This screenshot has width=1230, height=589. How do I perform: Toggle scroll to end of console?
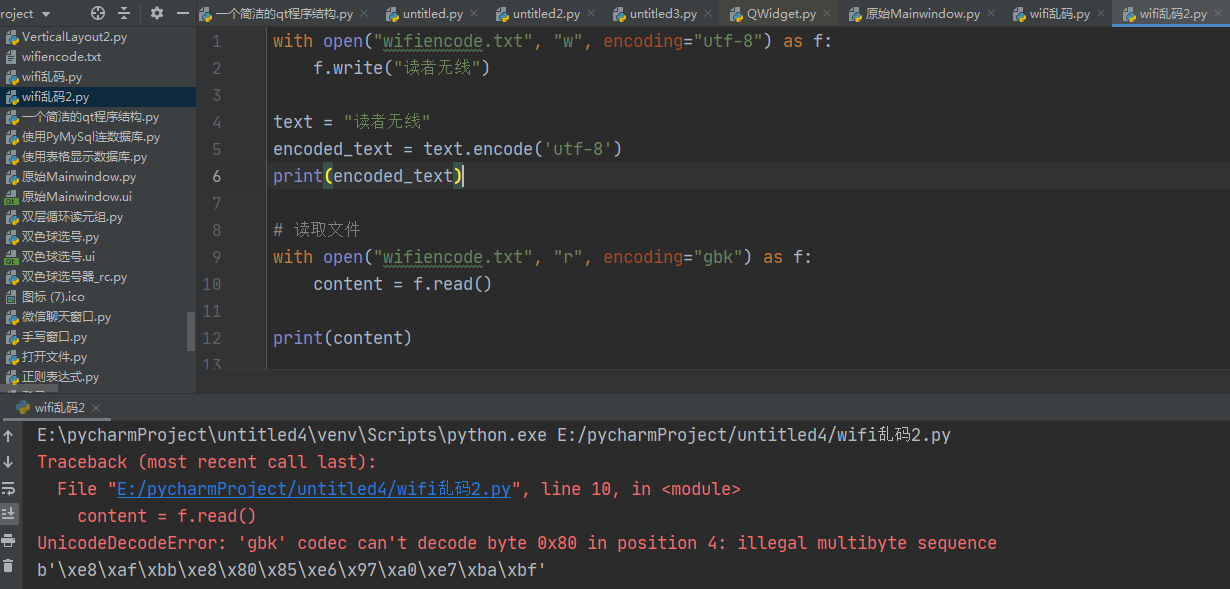pos(8,514)
